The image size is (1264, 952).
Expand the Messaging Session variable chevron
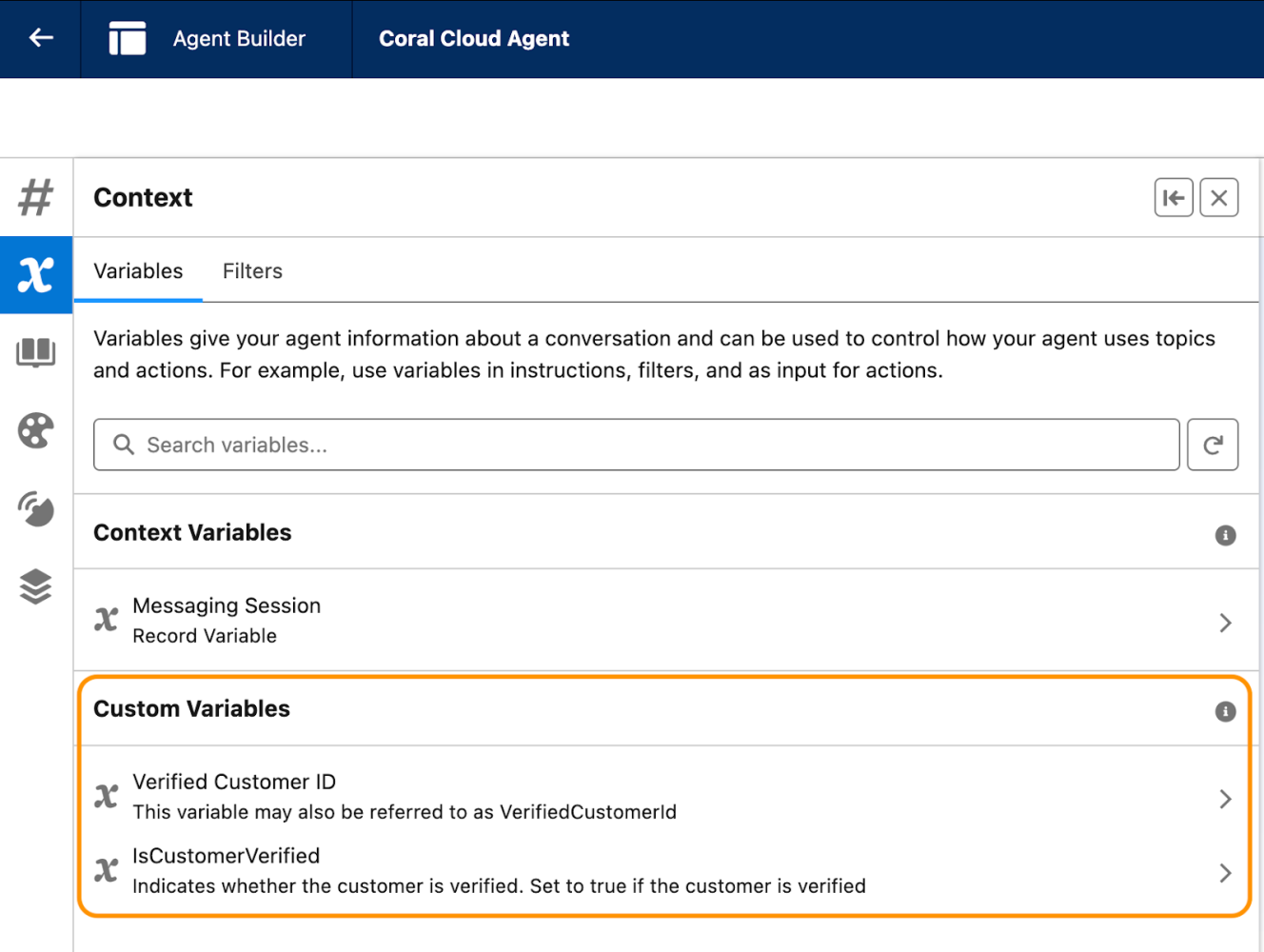pyautogui.click(x=1225, y=623)
